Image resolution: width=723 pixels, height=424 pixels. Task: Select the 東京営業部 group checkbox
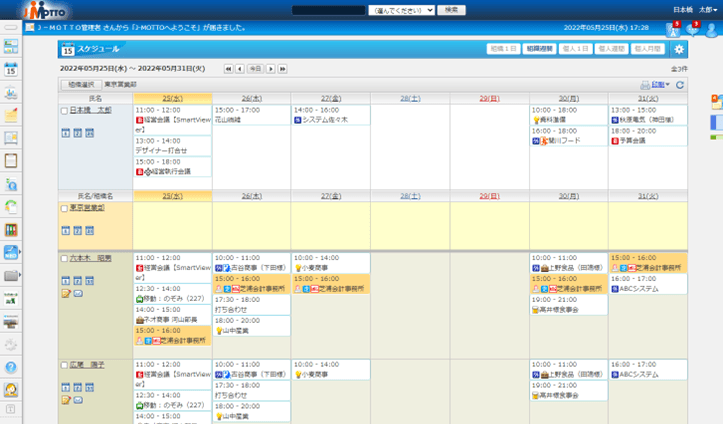coord(65,208)
